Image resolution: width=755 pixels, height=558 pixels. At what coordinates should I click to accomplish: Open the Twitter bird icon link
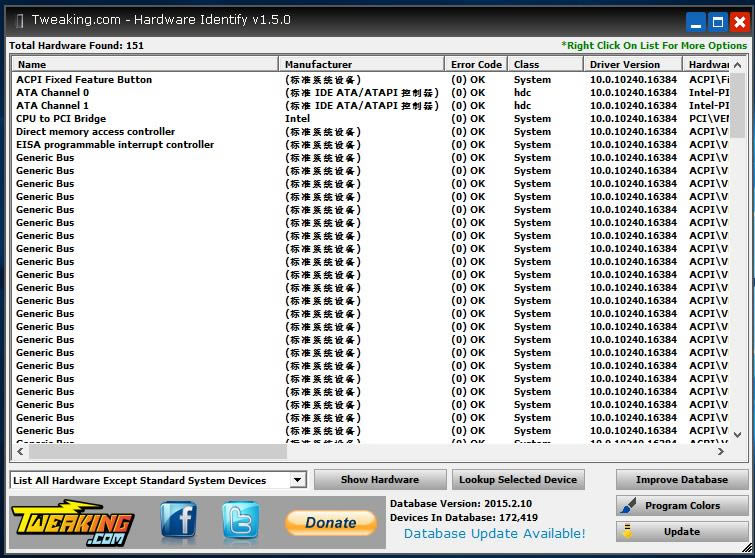tap(240, 519)
